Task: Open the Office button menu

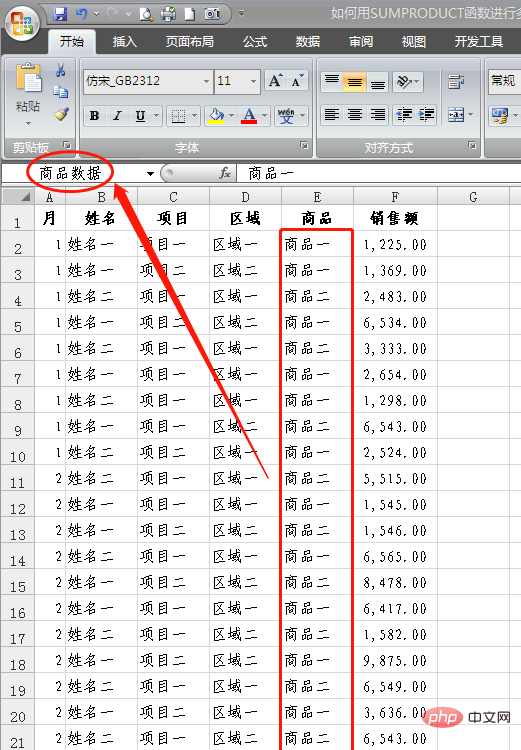Action: click(x=22, y=23)
